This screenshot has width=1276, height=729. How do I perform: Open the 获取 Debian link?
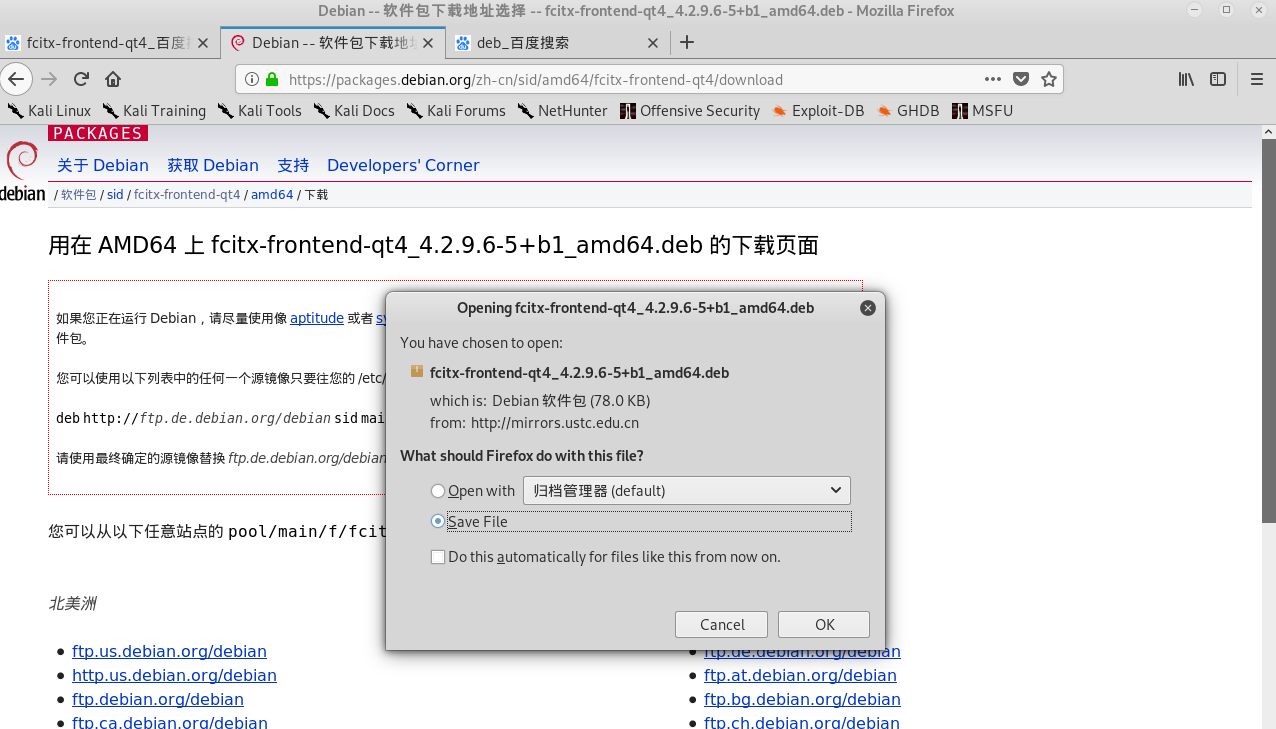(x=213, y=165)
